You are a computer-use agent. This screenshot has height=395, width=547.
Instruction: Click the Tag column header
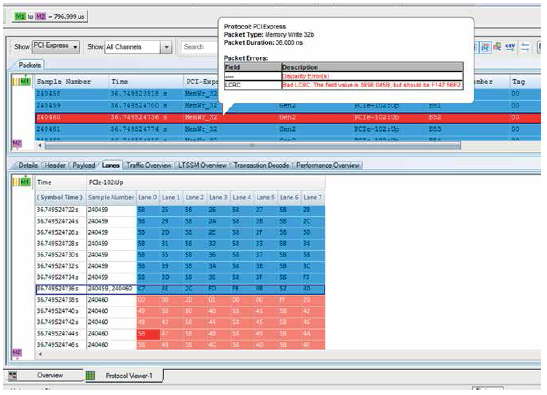526,82
